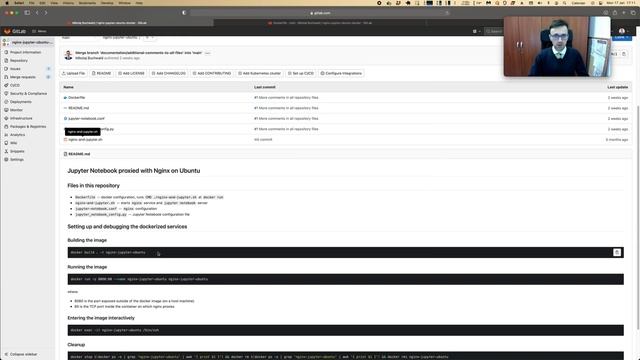The image size is (640, 360).
Task: Open the Bookmarks menu
Action: [87, 3]
